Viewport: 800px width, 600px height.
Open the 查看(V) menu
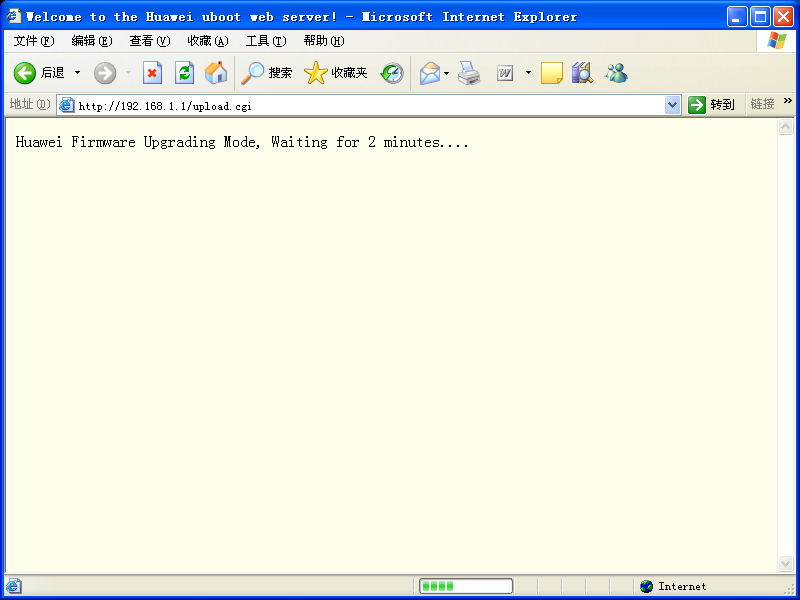[x=150, y=41]
